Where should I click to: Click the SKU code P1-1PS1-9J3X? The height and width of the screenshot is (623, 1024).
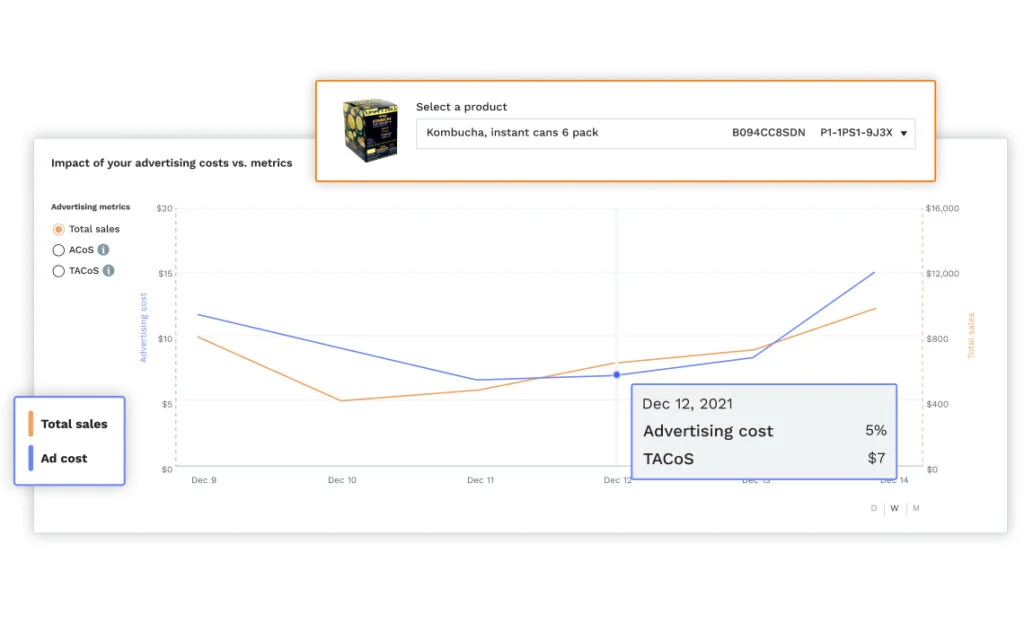(x=856, y=133)
